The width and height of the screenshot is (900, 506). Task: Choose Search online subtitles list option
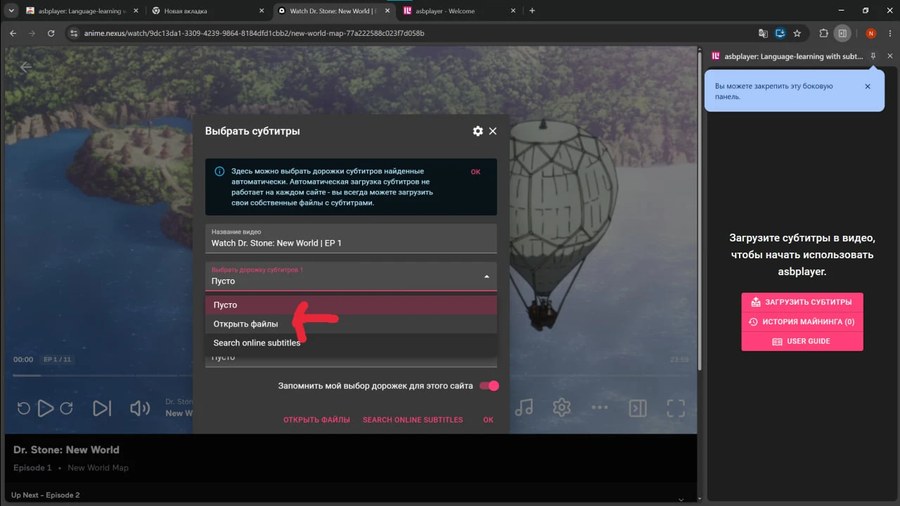351,342
